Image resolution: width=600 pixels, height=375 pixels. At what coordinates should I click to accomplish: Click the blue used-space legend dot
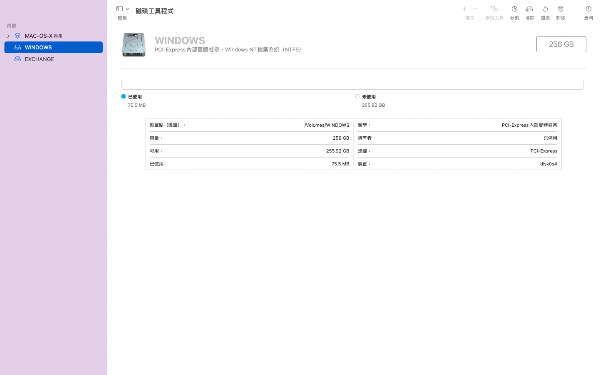point(123,96)
